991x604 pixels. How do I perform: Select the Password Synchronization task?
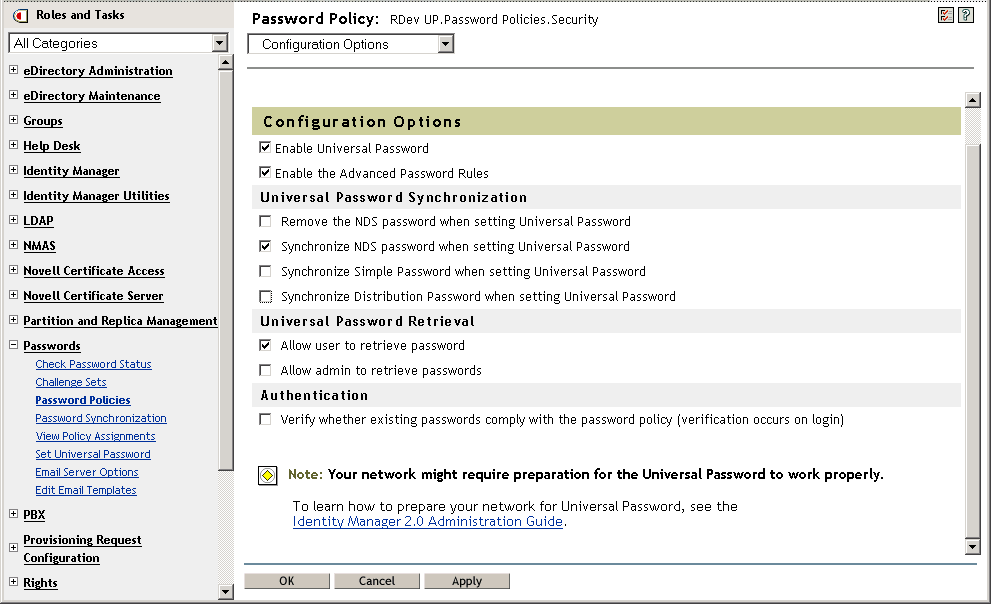101,418
